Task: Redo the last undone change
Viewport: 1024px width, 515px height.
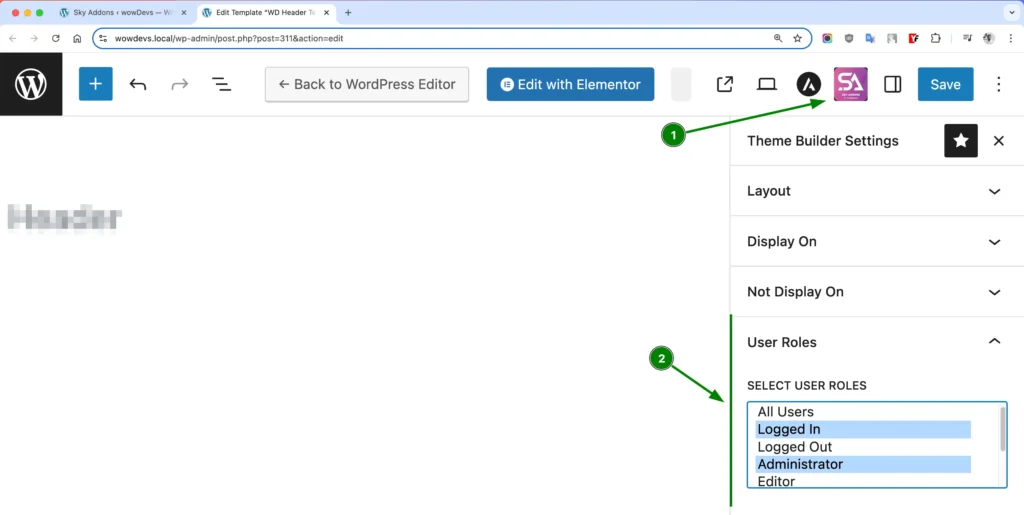Action: coord(180,84)
